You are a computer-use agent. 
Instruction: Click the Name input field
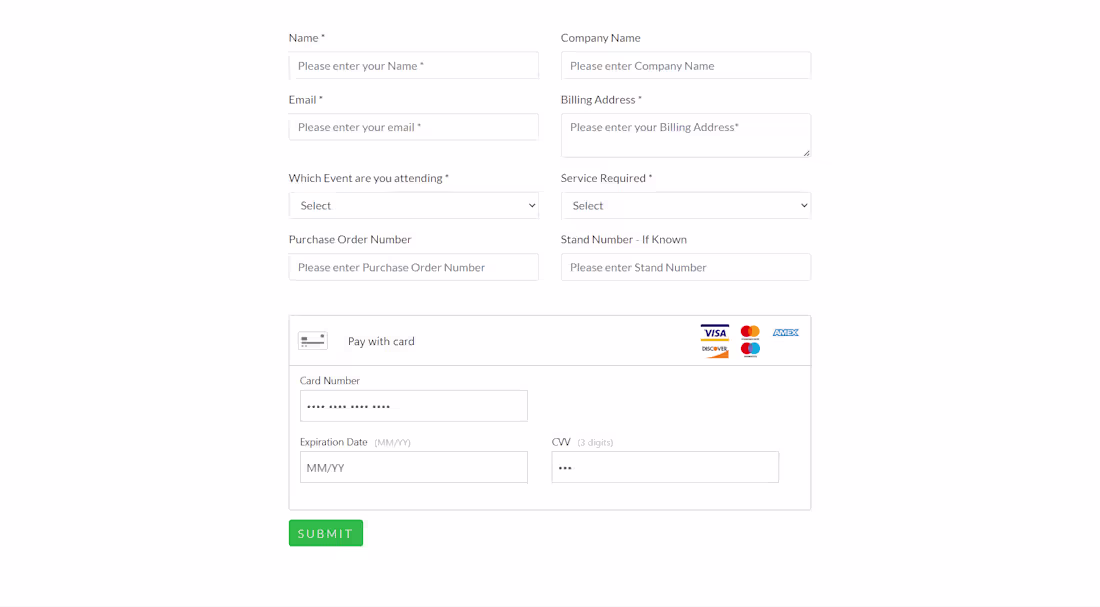(413, 65)
